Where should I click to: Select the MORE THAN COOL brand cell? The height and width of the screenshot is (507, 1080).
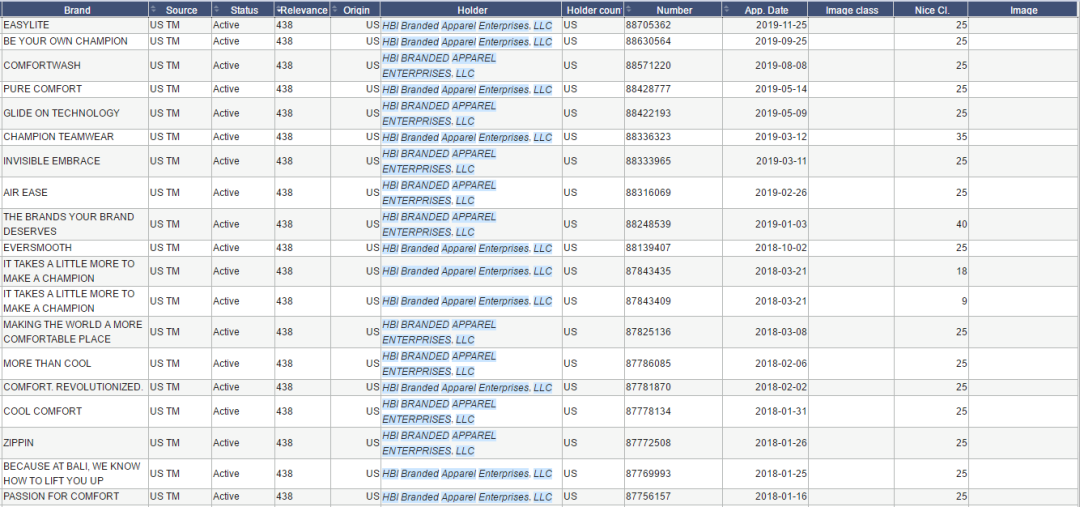click(x=74, y=363)
